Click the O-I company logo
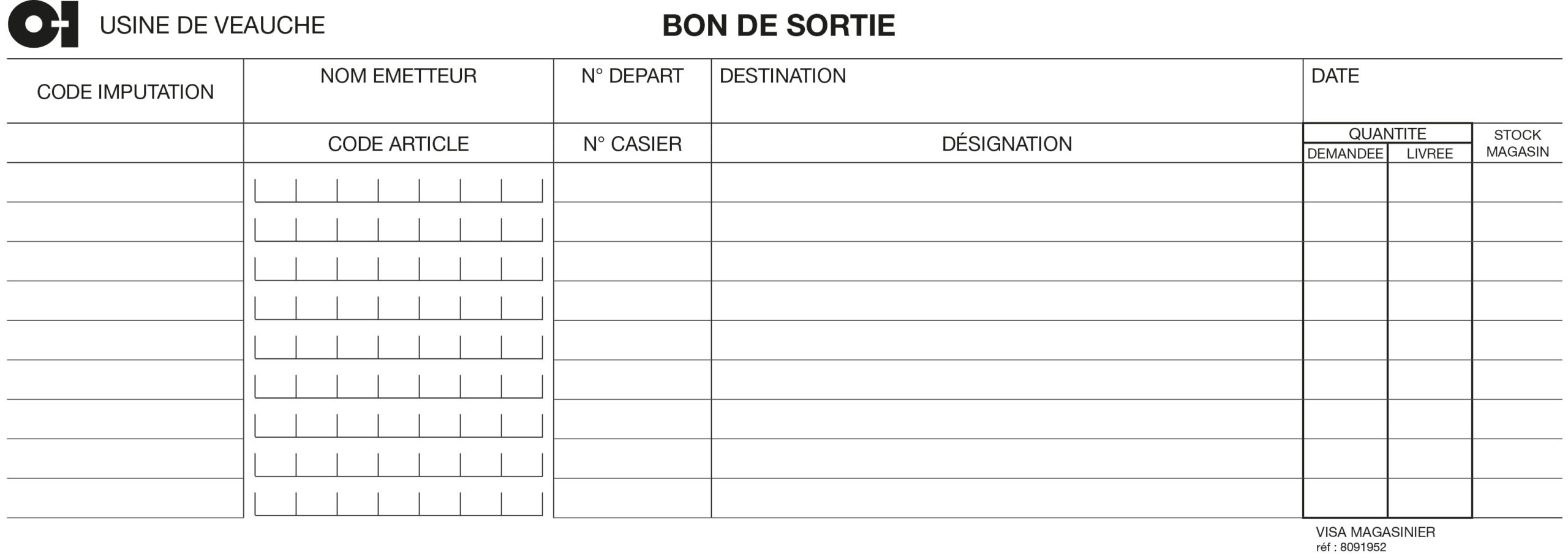 pyautogui.click(x=43, y=24)
